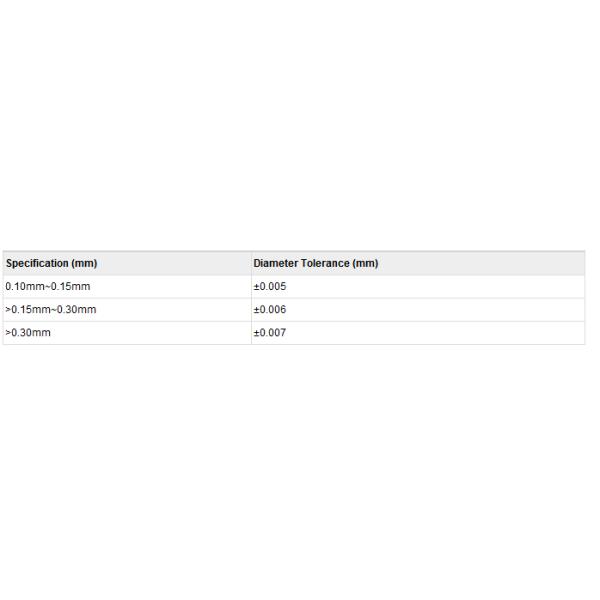Click the ±0.006 tolerance value
This screenshot has height=600, width=600.
[270, 310]
